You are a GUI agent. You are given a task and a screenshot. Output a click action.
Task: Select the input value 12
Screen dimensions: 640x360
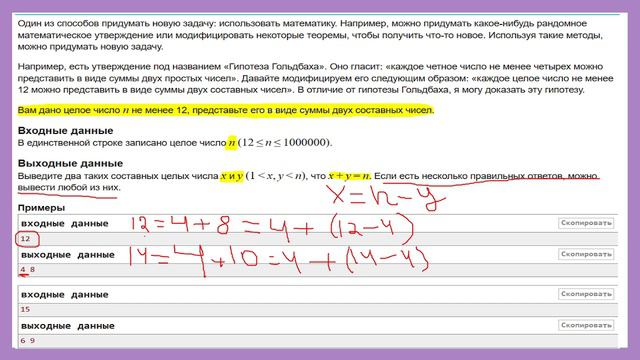(x=25, y=239)
